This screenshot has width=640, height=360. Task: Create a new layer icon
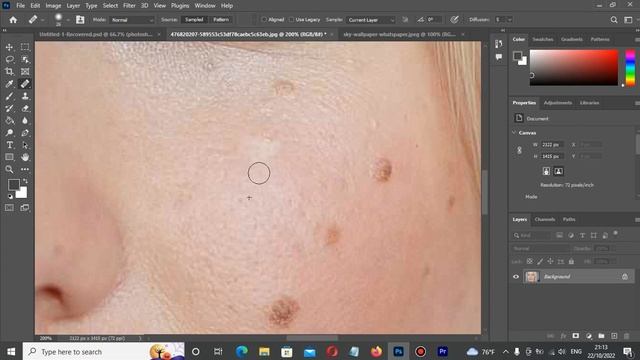tap(614, 336)
